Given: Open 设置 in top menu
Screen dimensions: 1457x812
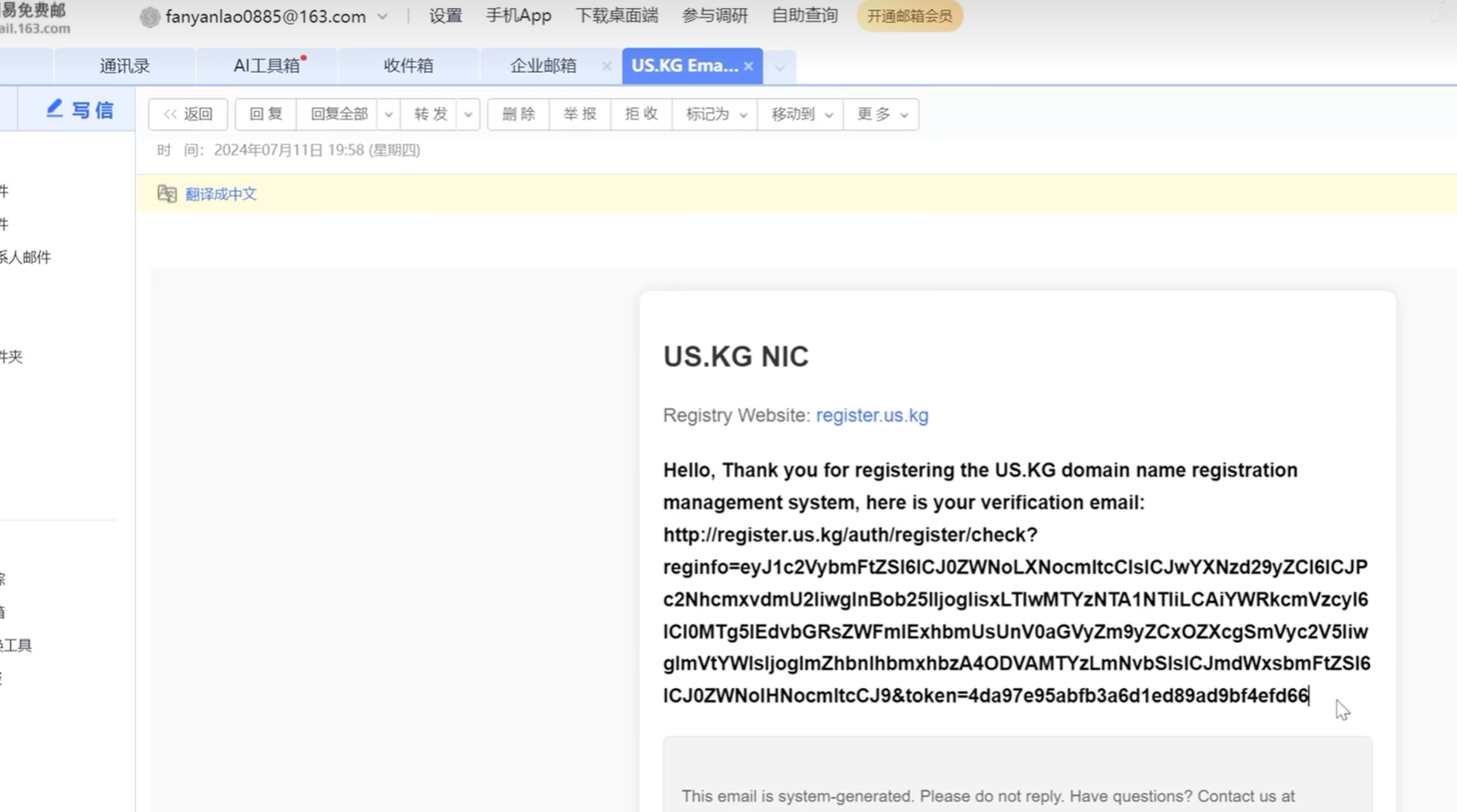Looking at the screenshot, I should (446, 16).
